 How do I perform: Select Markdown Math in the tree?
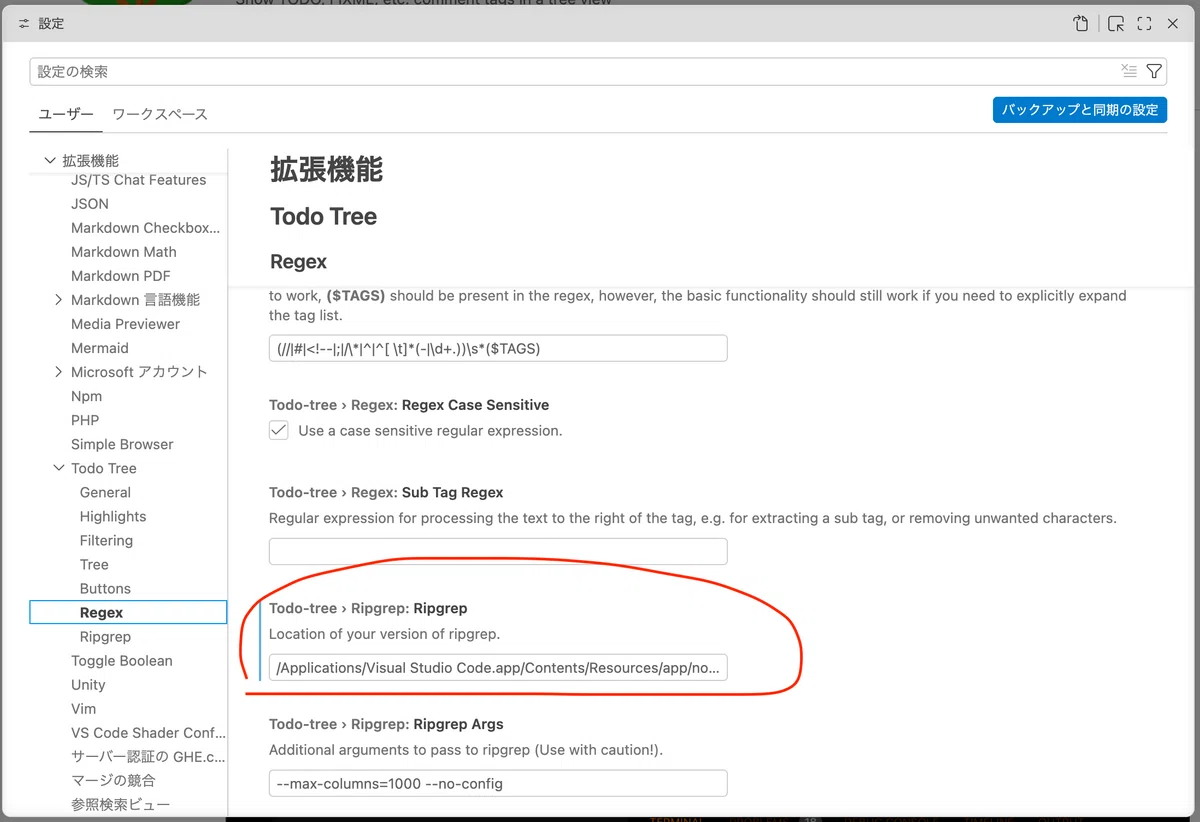124,252
